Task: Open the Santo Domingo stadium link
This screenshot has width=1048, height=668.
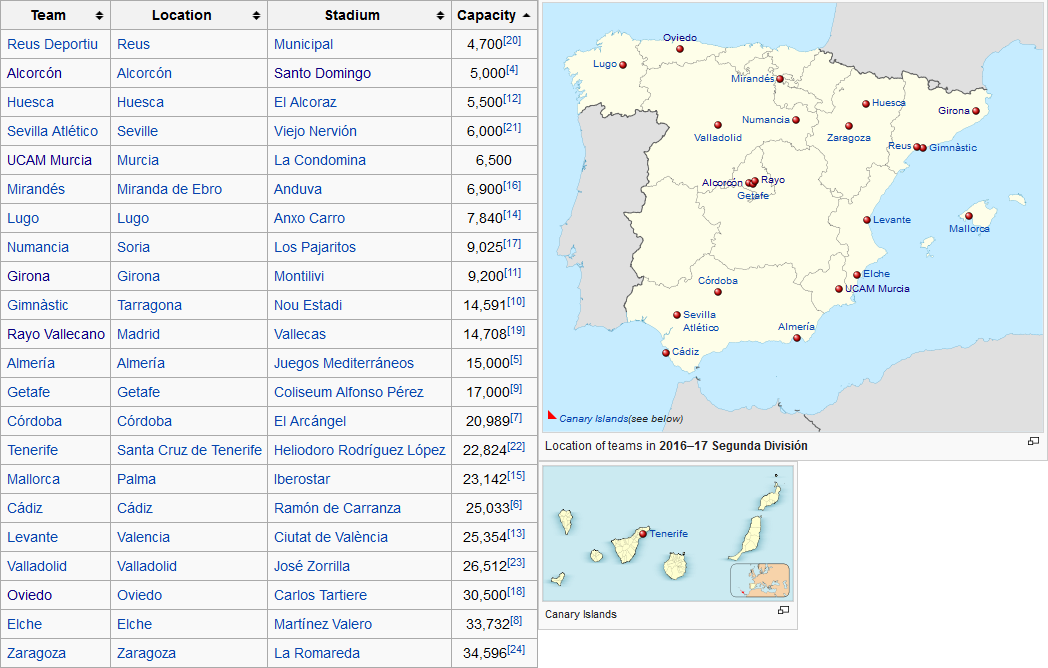Action: [x=322, y=74]
